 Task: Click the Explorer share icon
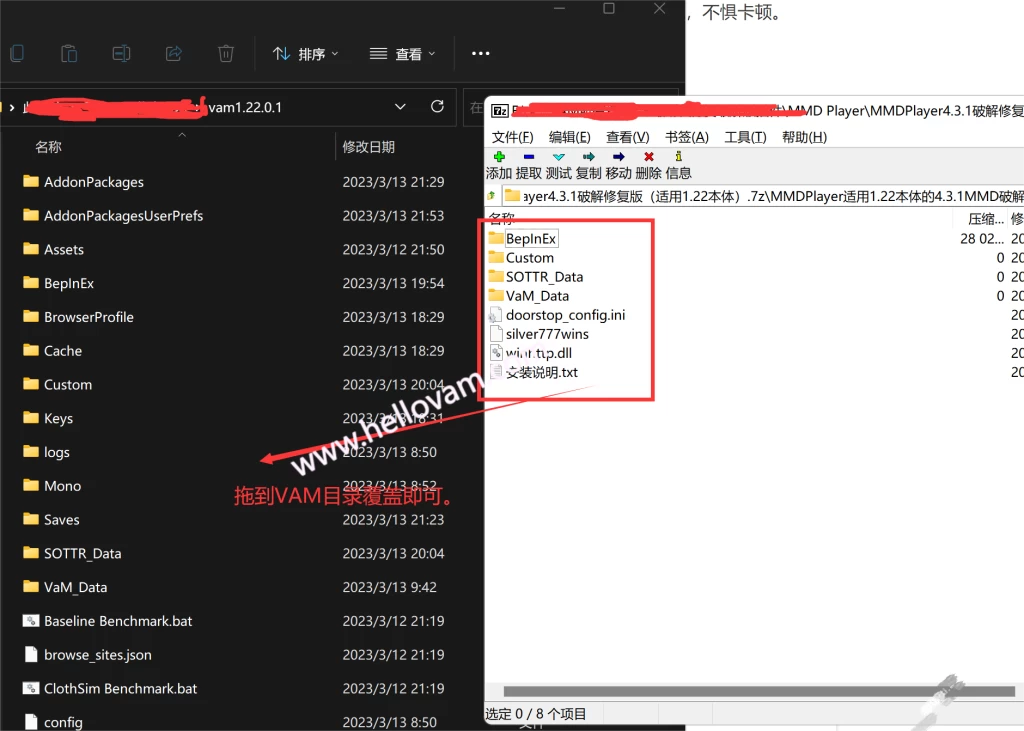click(x=174, y=54)
